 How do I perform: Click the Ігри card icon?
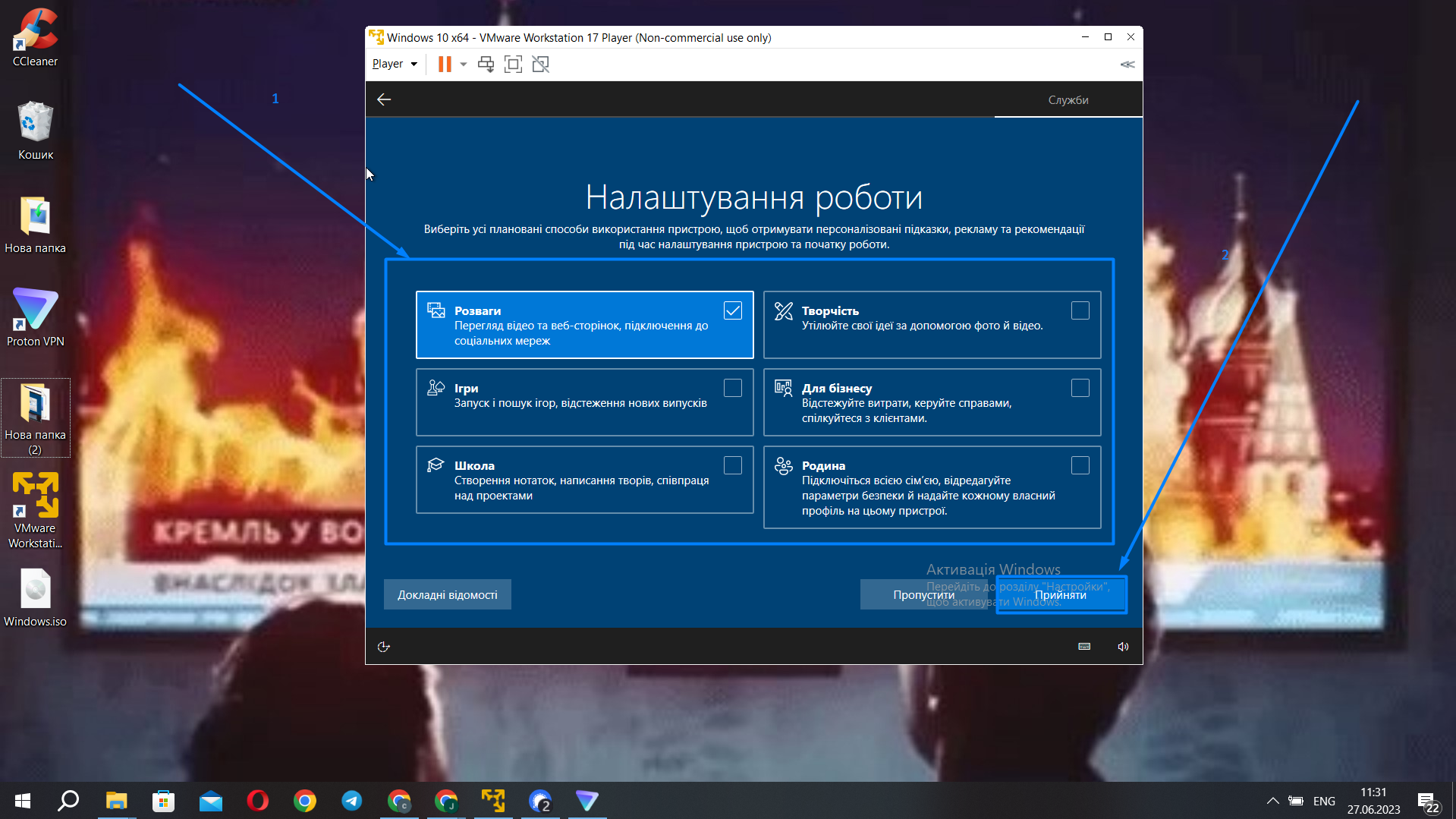pyautogui.click(x=436, y=388)
